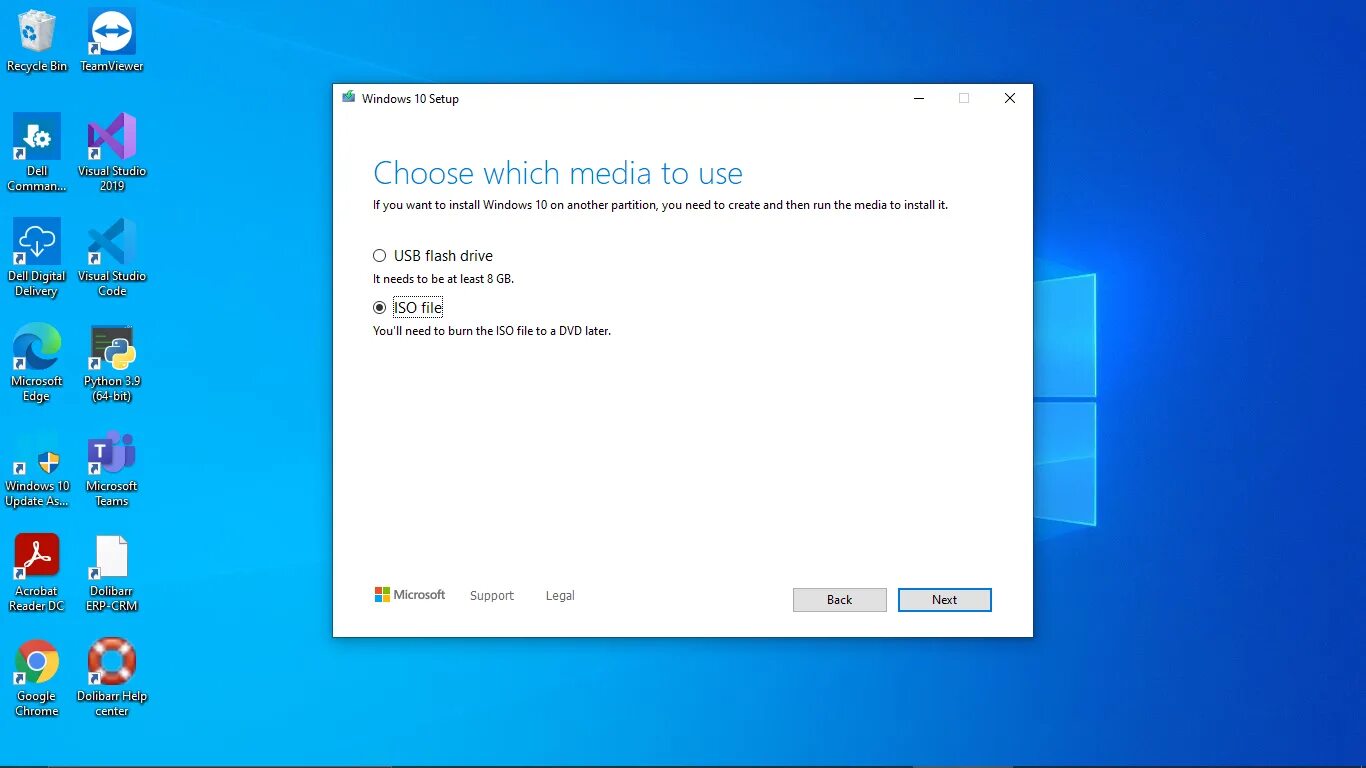This screenshot has width=1366, height=768.
Task: Open Windows 10 Update Assistant icon
Action: click(37, 468)
